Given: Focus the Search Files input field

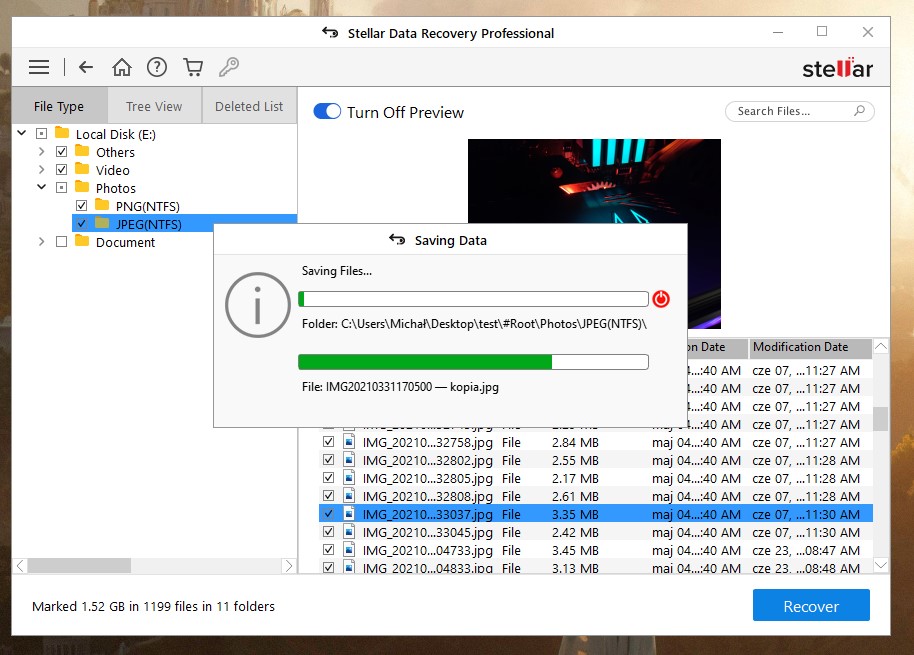Looking at the screenshot, I should 799,111.
